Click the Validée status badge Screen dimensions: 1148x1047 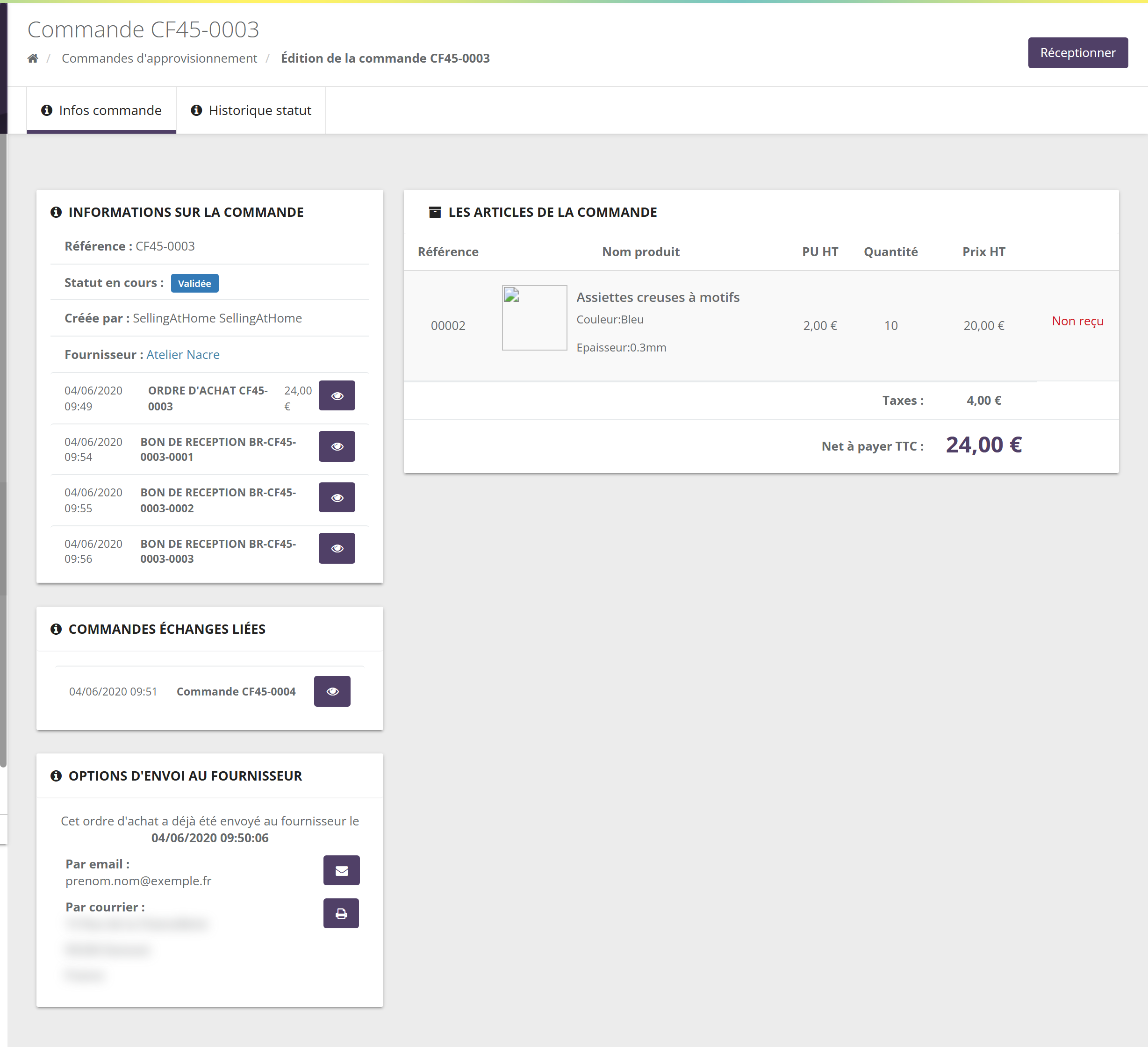194,283
